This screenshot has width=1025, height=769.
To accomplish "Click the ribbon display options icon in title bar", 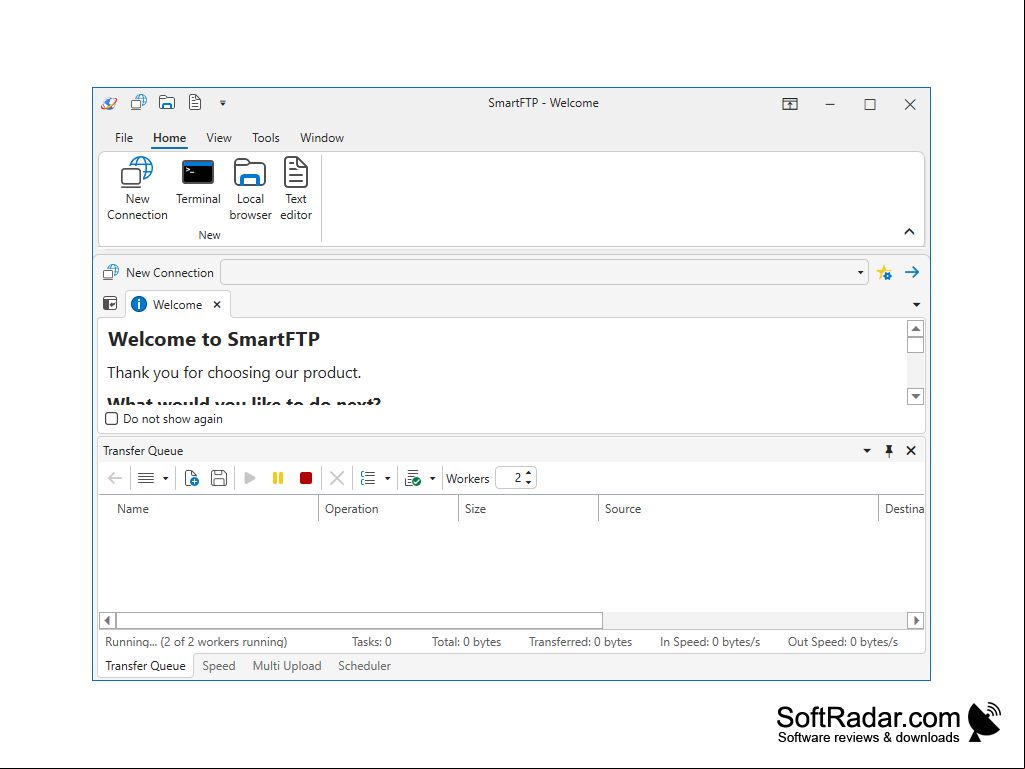I will 790,104.
